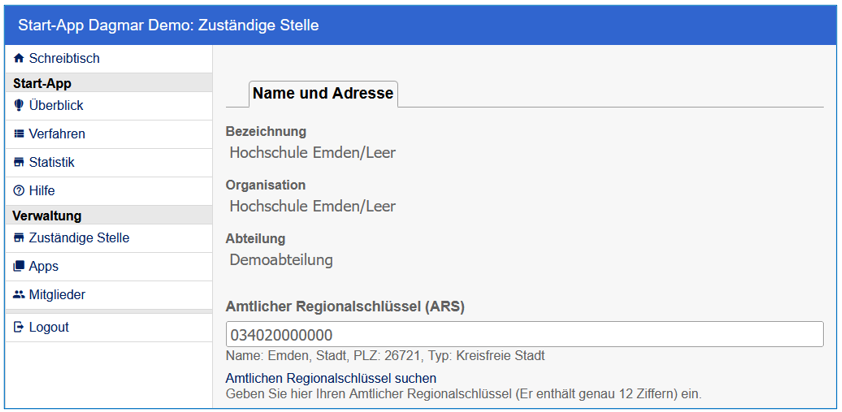Open the Verfahren text link
The width and height of the screenshot is (842, 412).
(57, 134)
